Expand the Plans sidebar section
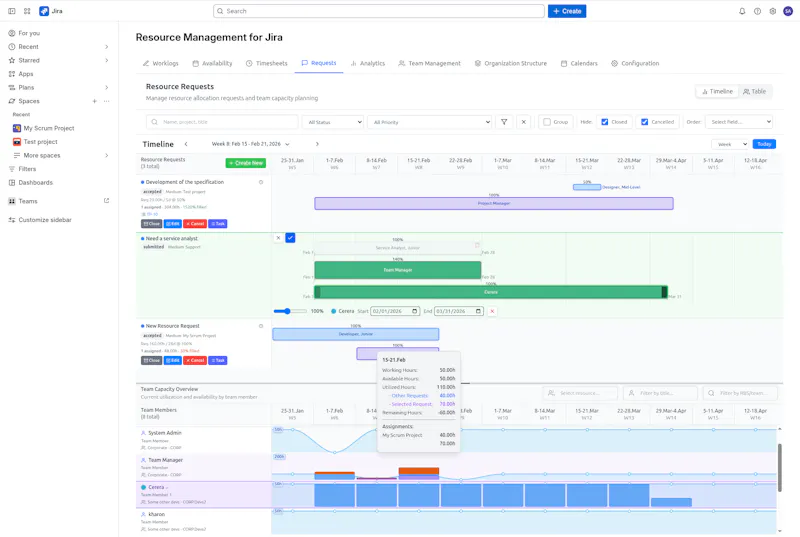Image resolution: width=800 pixels, height=537 pixels. 106,87
